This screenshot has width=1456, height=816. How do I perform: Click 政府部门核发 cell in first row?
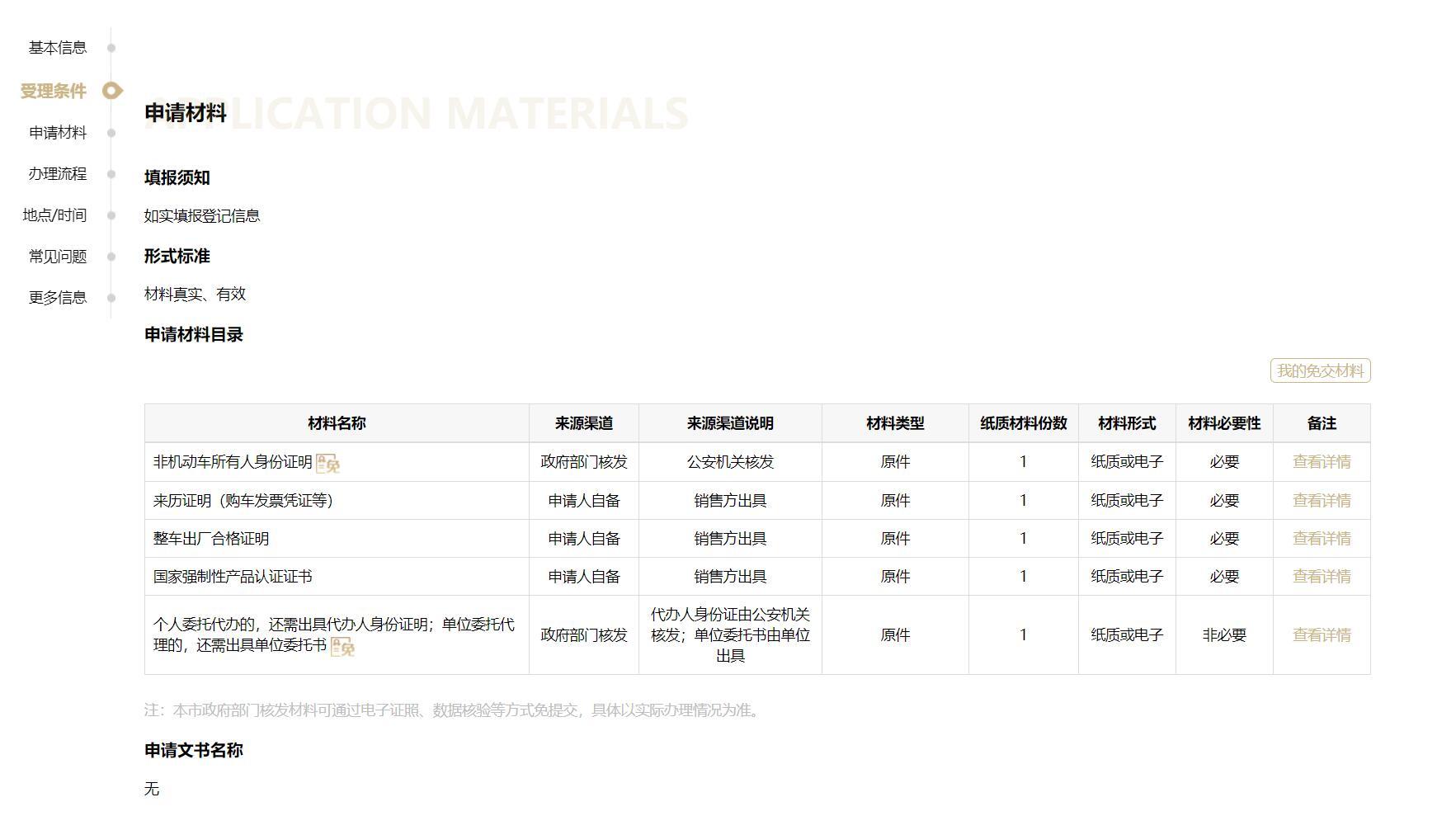click(584, 462)
